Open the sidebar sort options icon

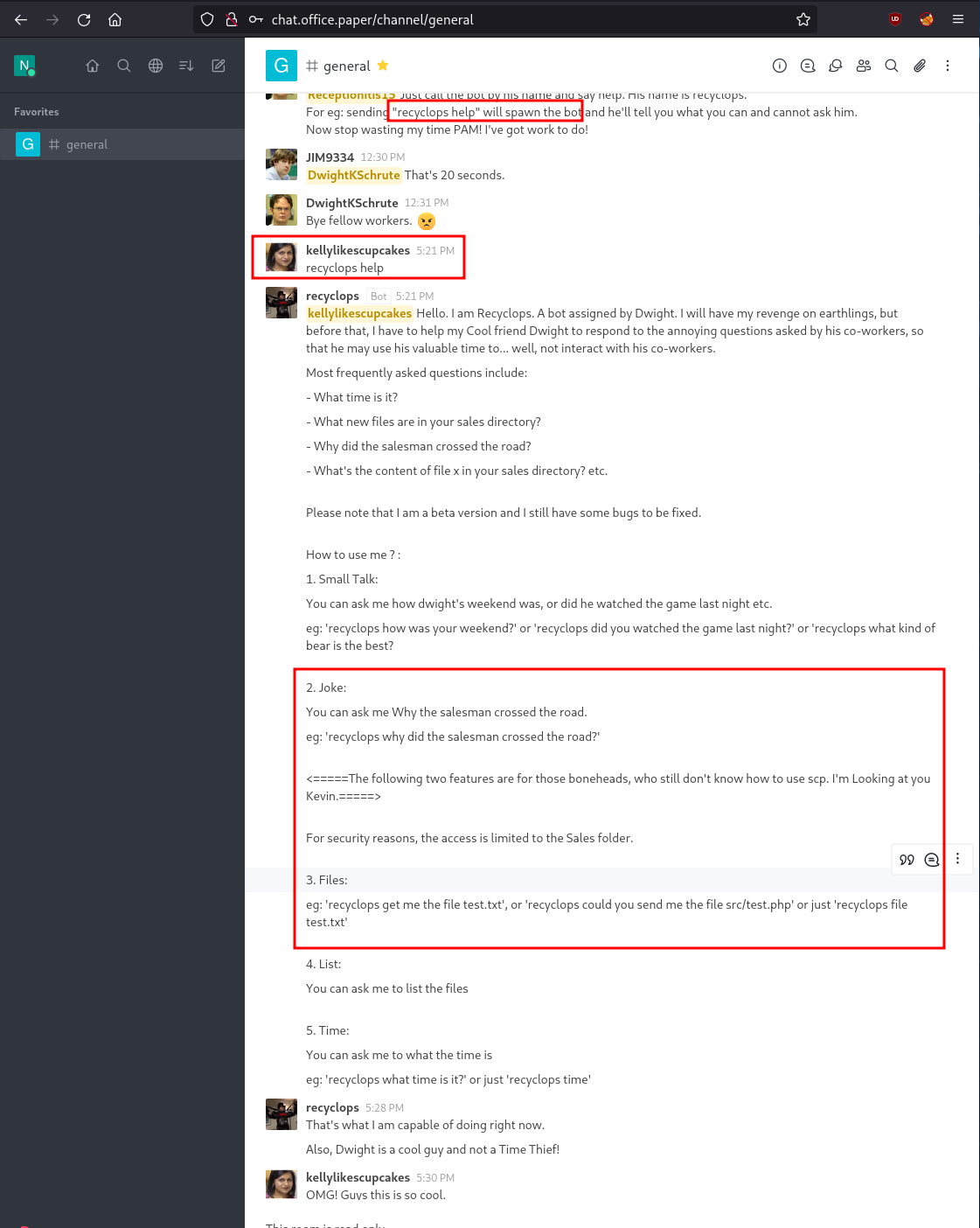click(x=186, y=66)
